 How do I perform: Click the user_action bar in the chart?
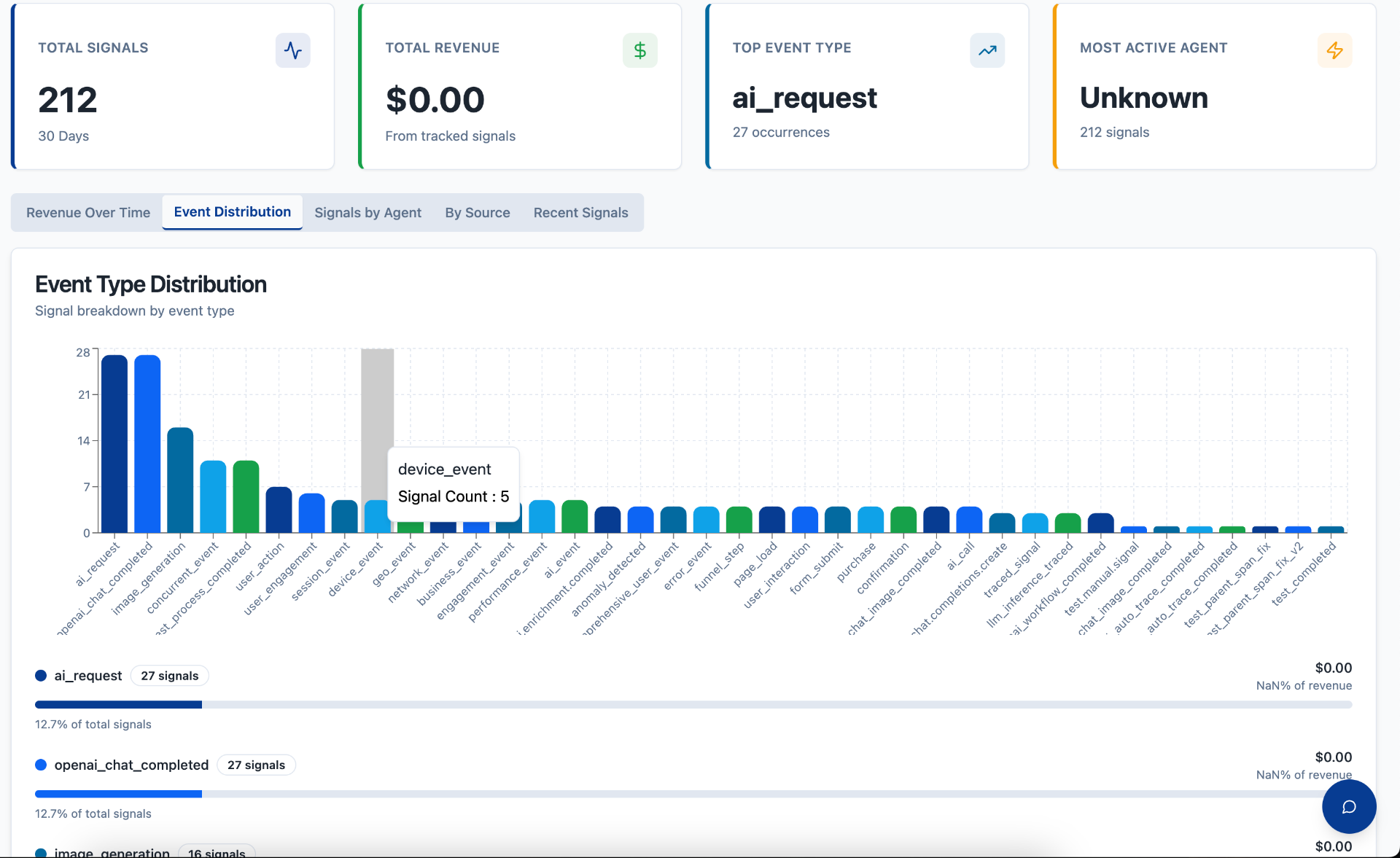(279, 510)
